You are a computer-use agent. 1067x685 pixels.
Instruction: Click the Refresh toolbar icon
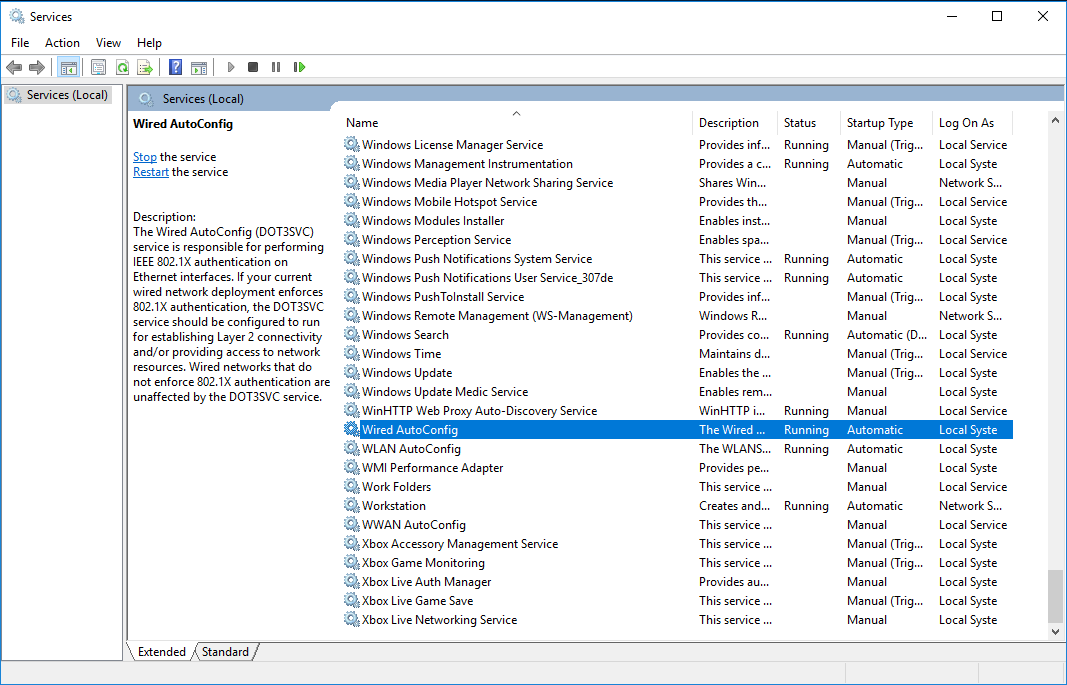tap(122, 67)
